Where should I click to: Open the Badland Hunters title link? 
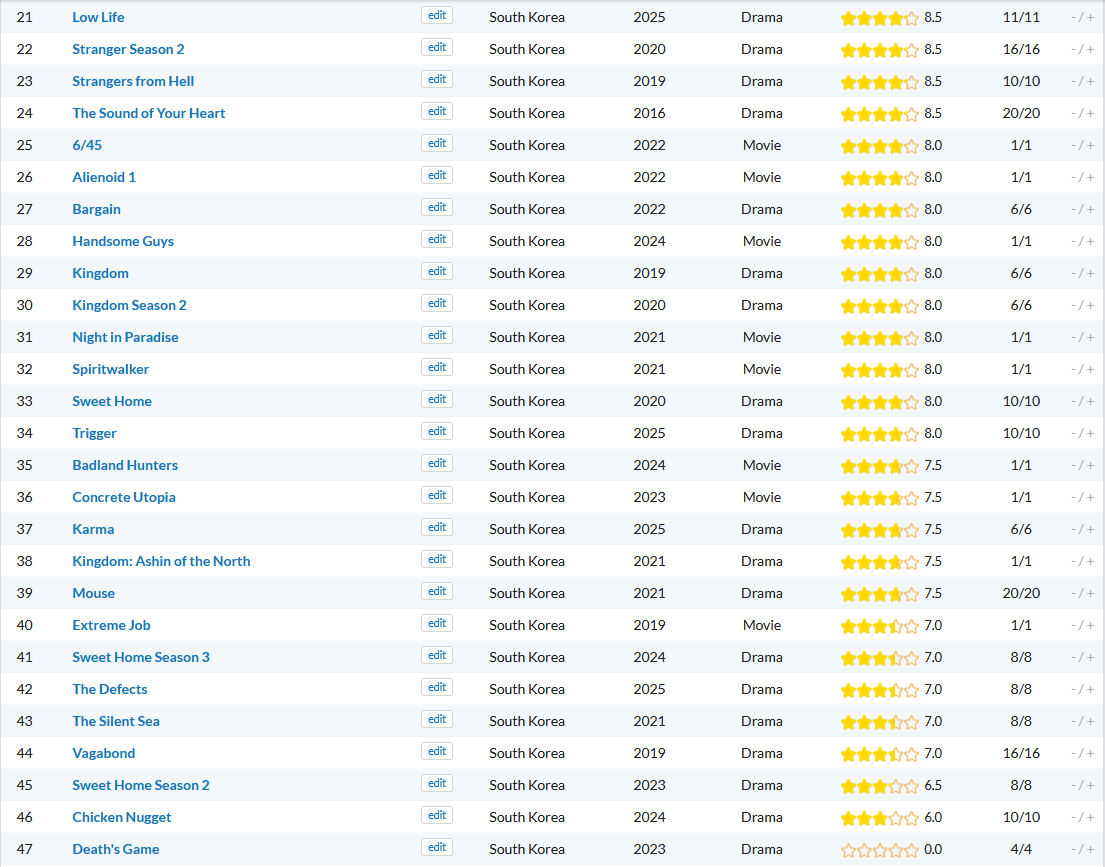[x=125, y=465]
